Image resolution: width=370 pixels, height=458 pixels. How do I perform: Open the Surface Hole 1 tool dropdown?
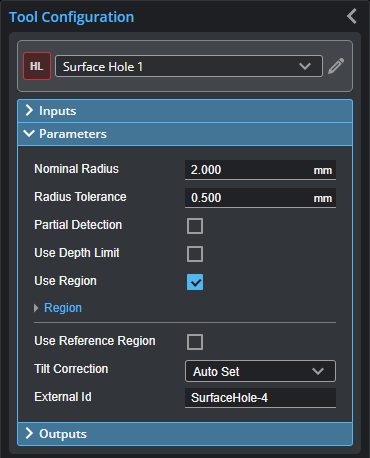coord(189,66)
